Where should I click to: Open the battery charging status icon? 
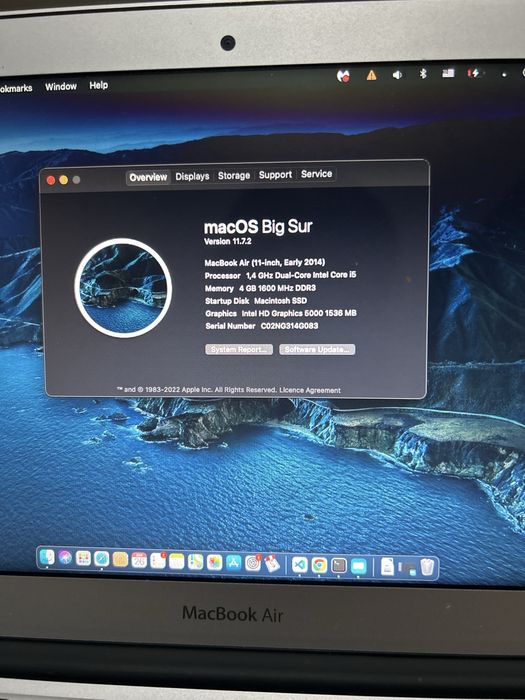[474, 73]
